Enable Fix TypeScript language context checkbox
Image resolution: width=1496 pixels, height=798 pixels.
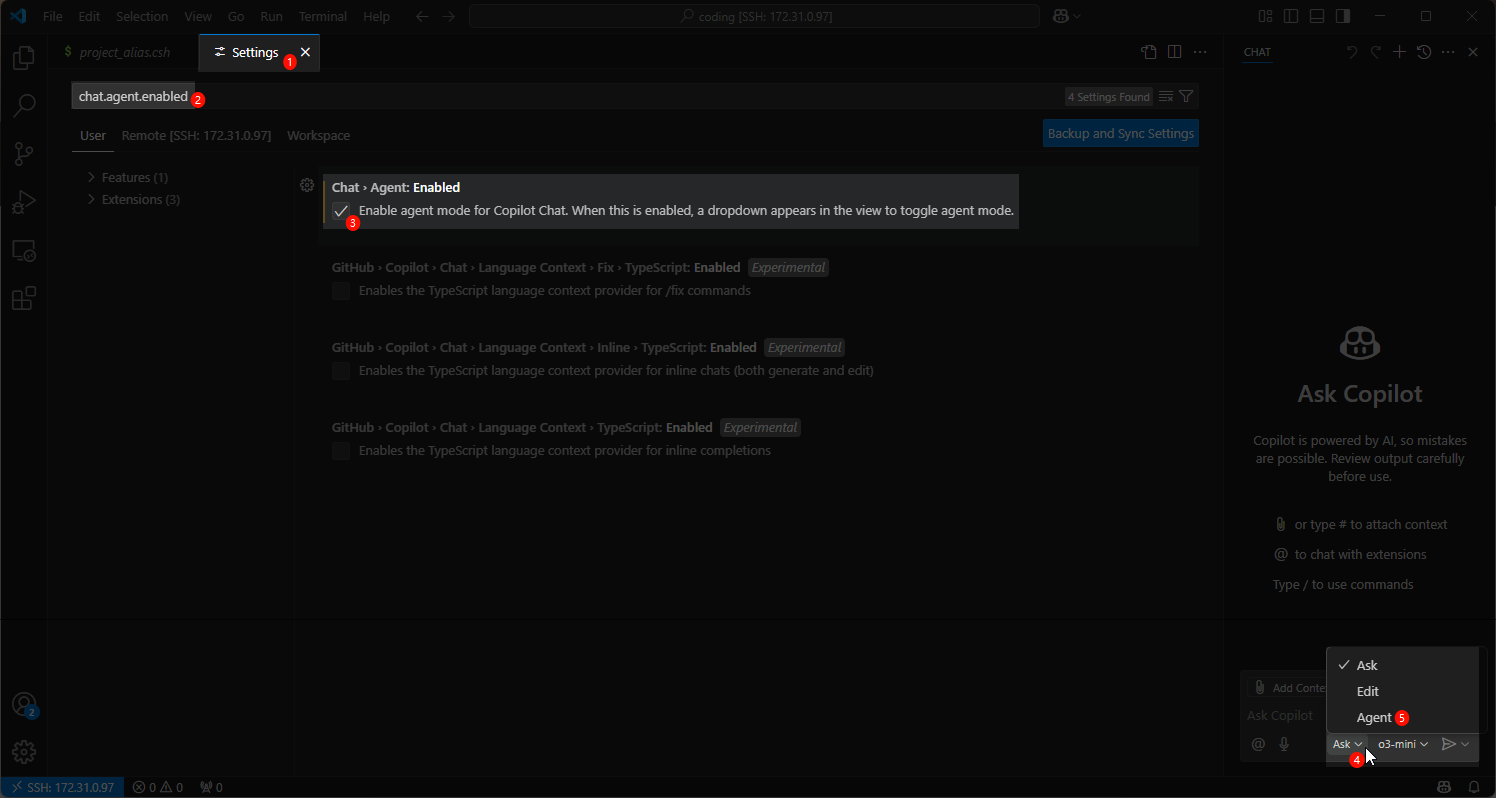click(x=341, y=291)
